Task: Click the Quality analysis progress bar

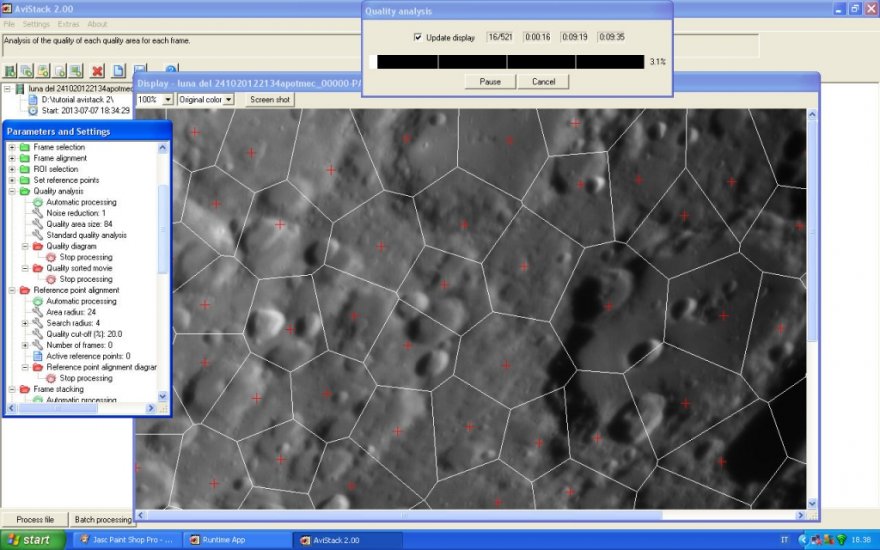Action: pos(507,62)
